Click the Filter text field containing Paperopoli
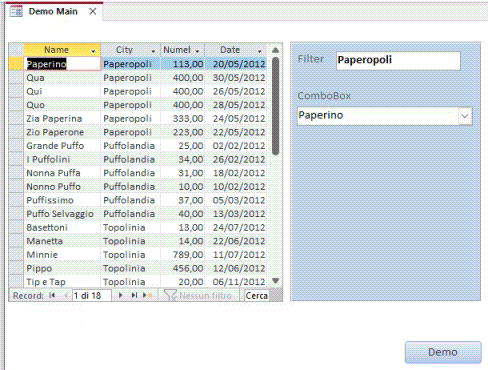488x370 pixels. (x=398, y=60)
